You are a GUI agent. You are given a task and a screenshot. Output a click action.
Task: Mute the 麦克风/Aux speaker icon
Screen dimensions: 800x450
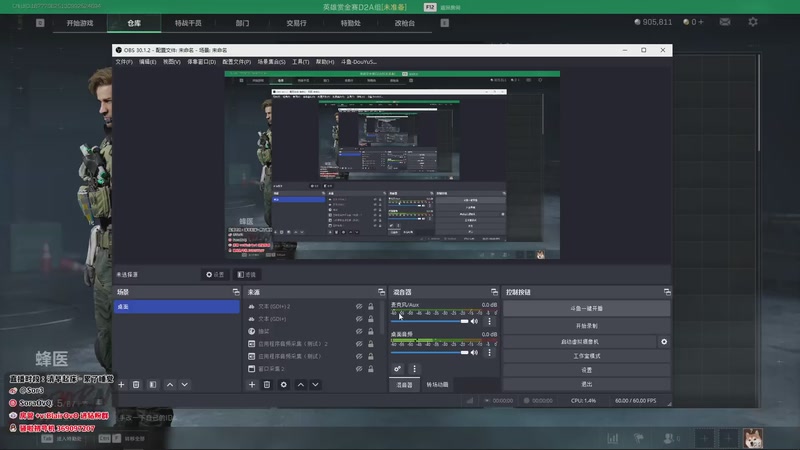[x=474, y=321]
